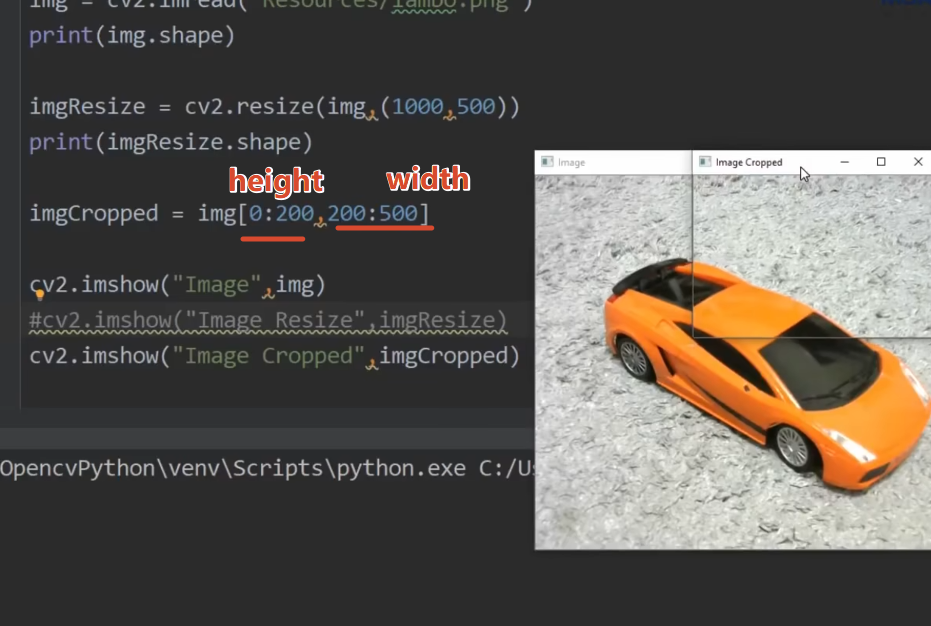The width and height of the screenshot is (931, 626).
Task: Minimize the Image Cropped window
Action: click(x=844, y=162)
